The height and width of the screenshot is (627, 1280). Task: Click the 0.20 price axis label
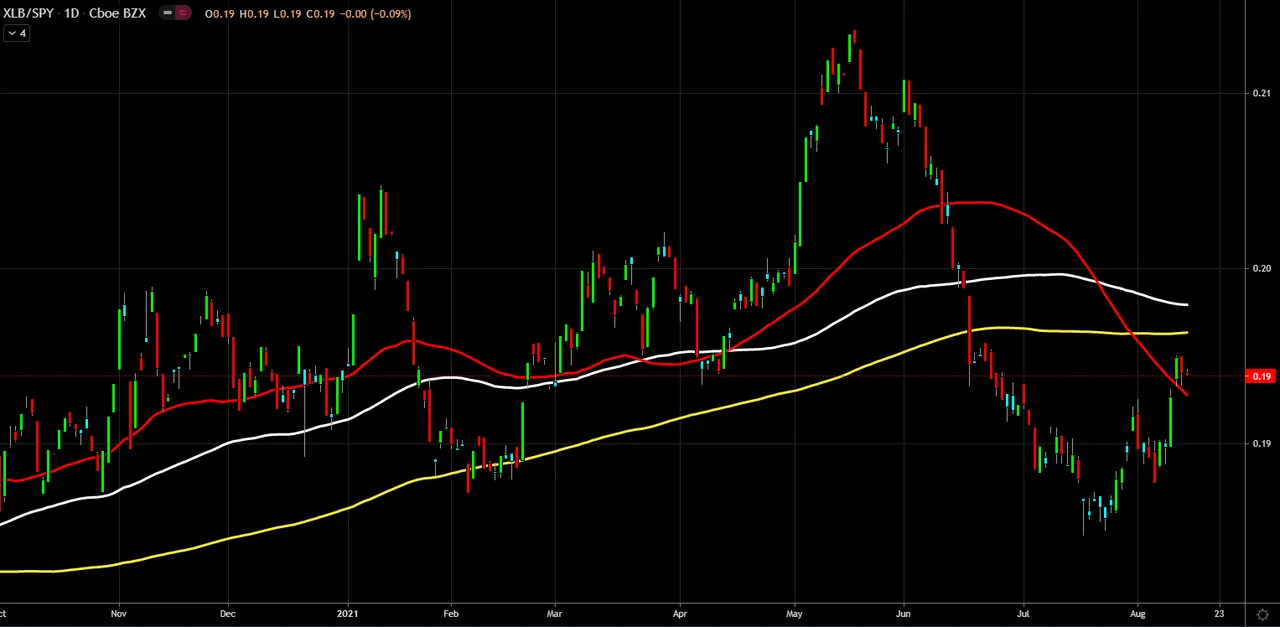[1261, 268]
